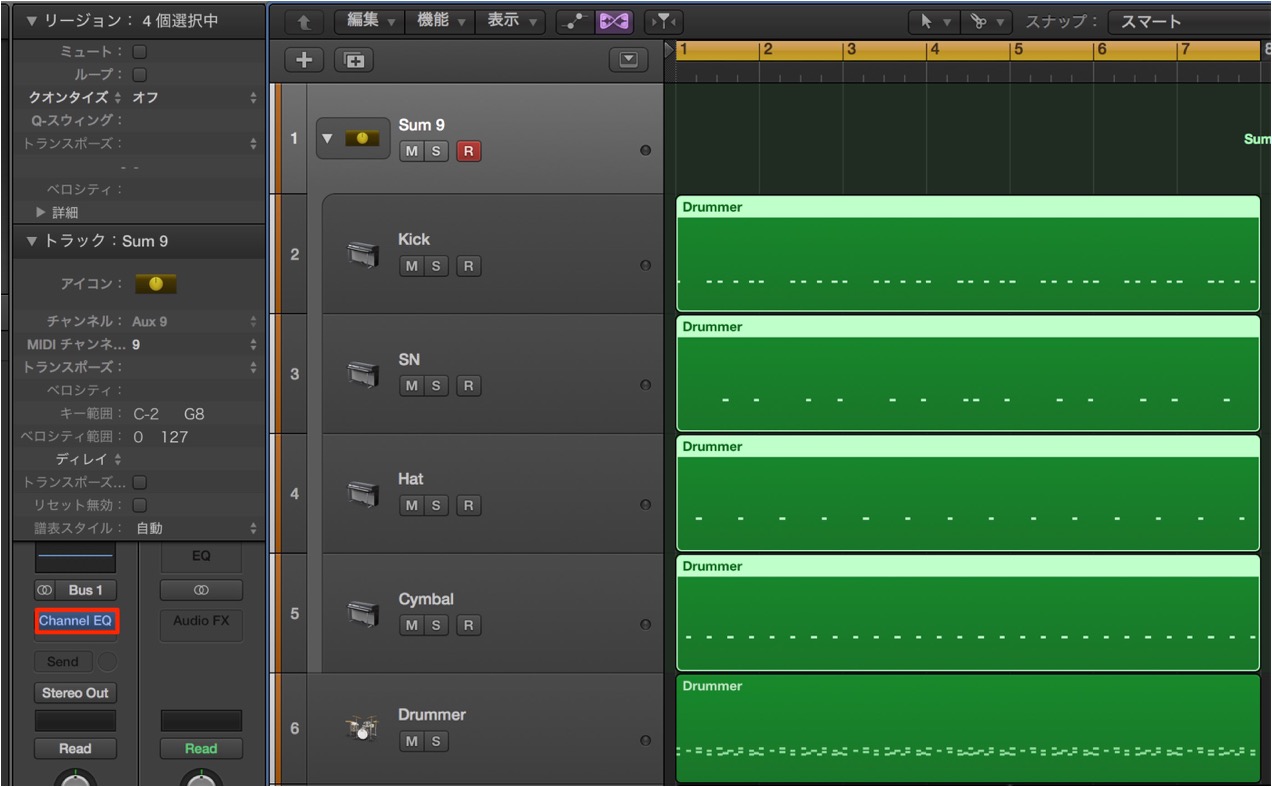Click the up arrow button above tracks
Image resolution: width=1272 pixels, height=787 pixels.
304,22
